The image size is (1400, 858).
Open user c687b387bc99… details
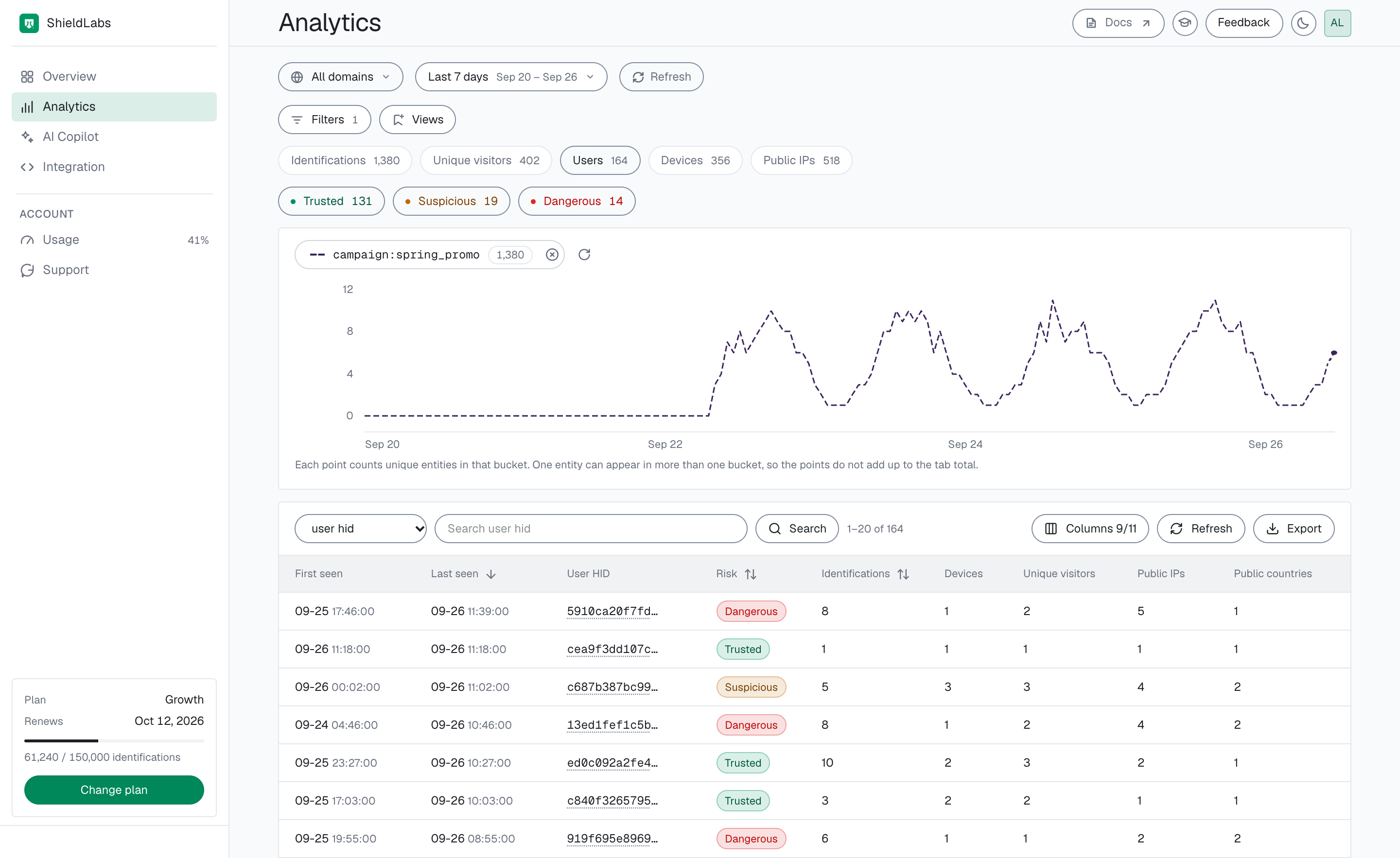[612, 687]
